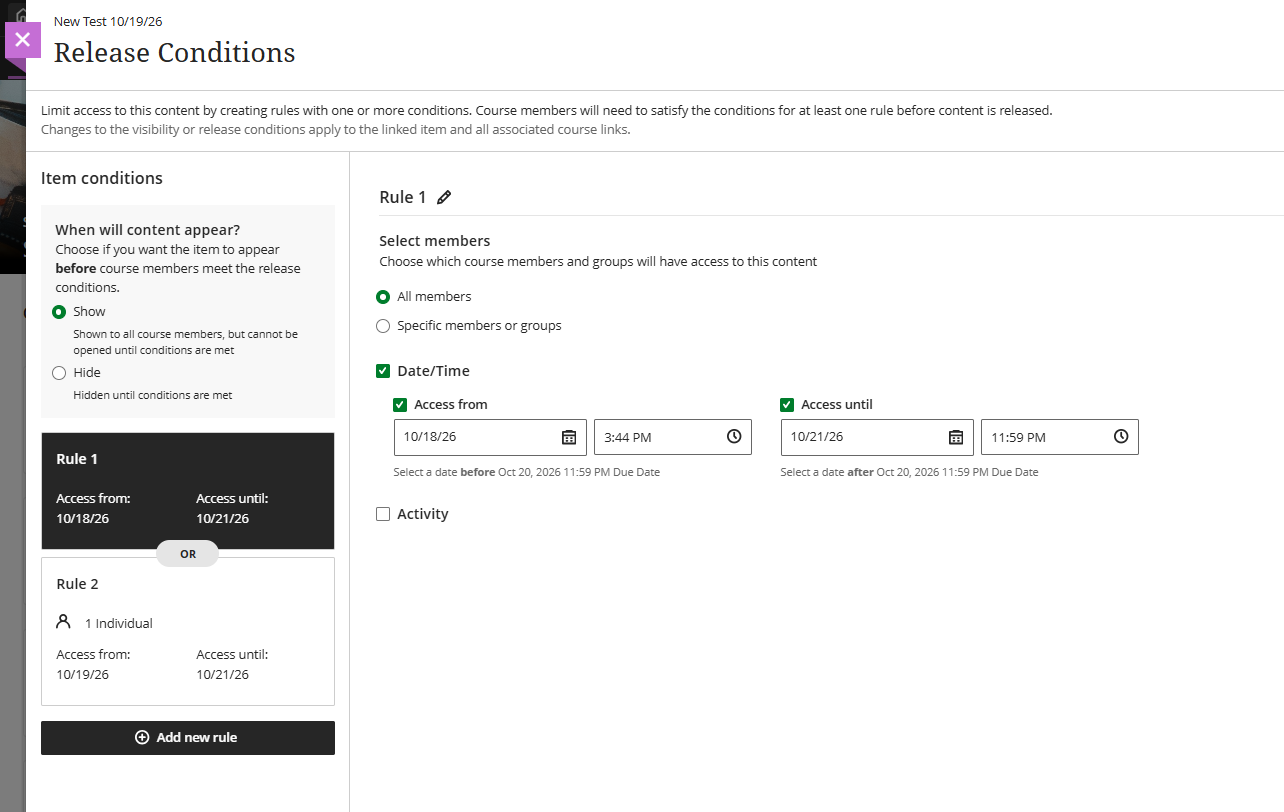Screen dimensions: 1284x812
Task: Select the Rule 2 card
Action: 188,632
